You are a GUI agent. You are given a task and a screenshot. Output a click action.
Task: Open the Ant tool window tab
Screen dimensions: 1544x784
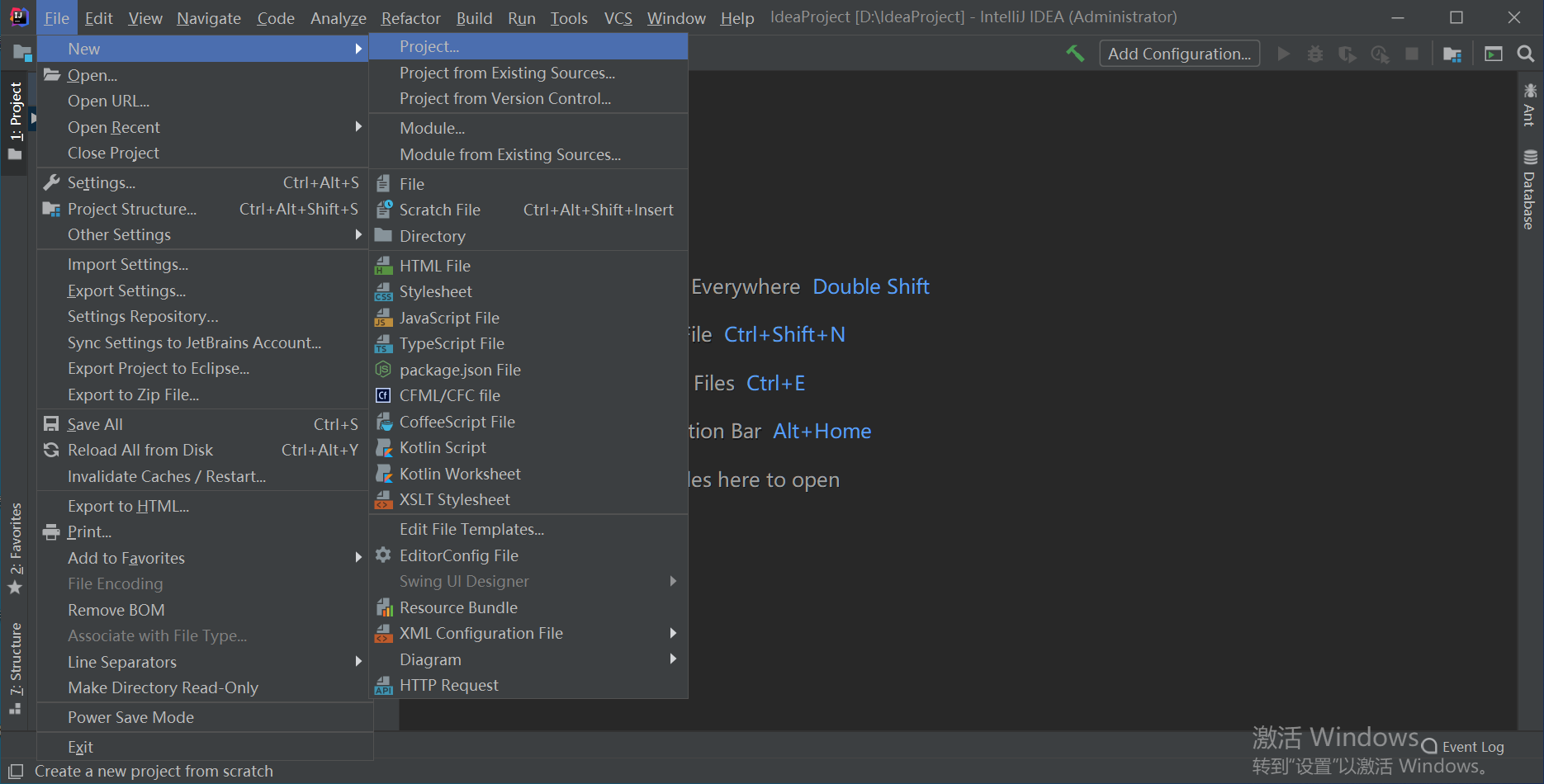1530,104
